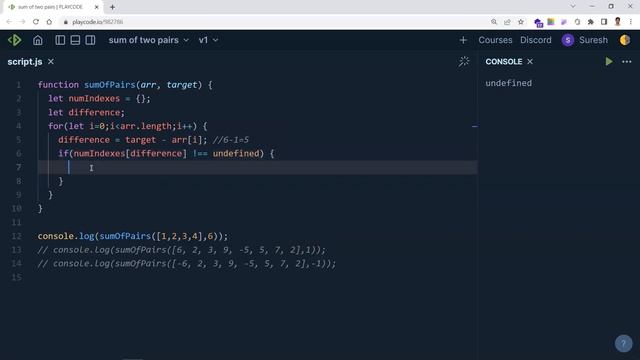Click the browser zoom magnifier icon

(x=494, y=22)
